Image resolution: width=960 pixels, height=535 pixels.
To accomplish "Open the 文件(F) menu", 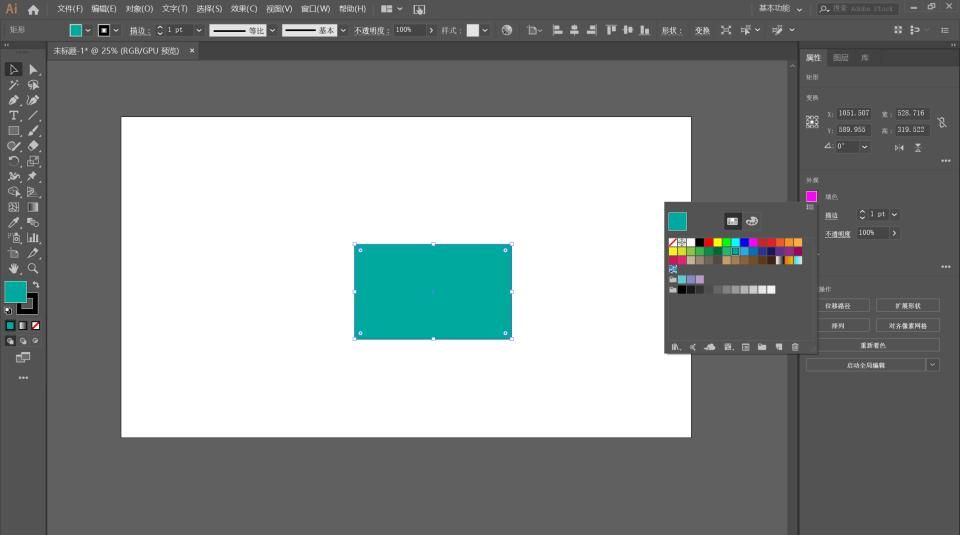I will (70, 9).
